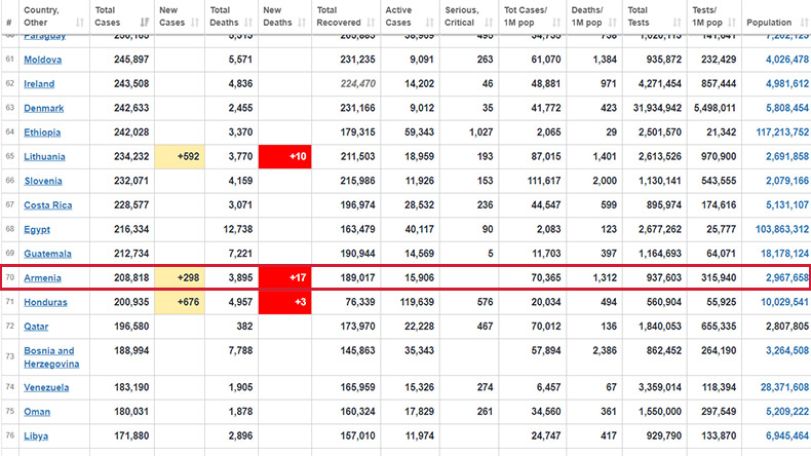Sort by New Cases column arrow icon

[x=195, y=22]
